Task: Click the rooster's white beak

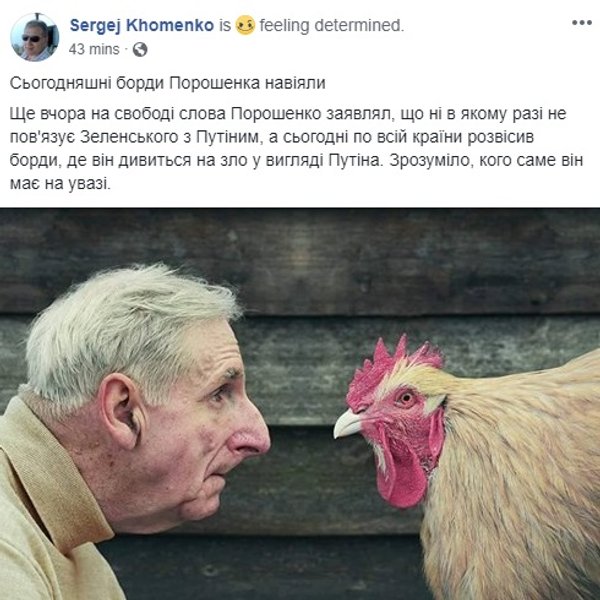Action: (348, 424)
